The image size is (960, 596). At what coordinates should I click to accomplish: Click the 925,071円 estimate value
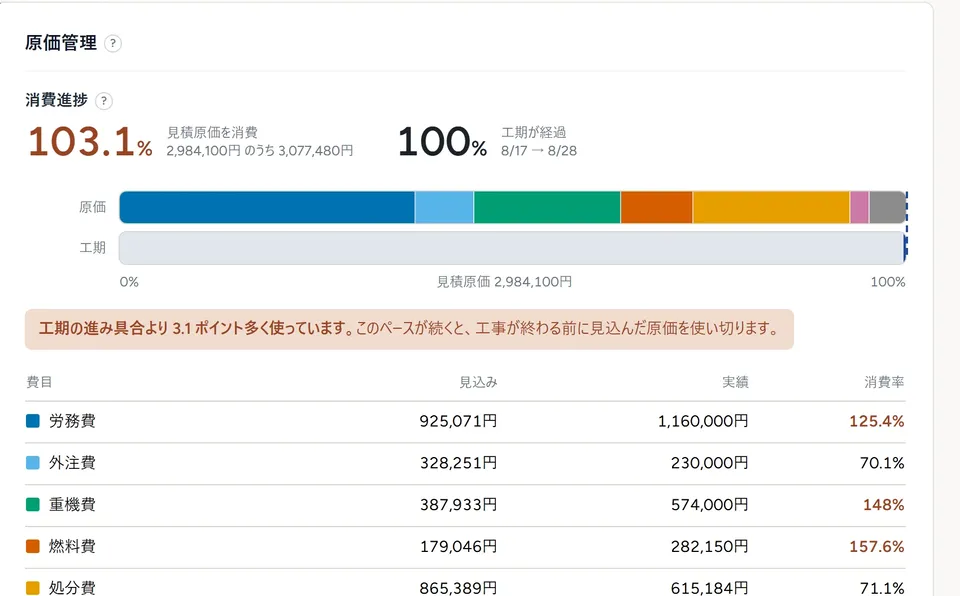[458, 421]
